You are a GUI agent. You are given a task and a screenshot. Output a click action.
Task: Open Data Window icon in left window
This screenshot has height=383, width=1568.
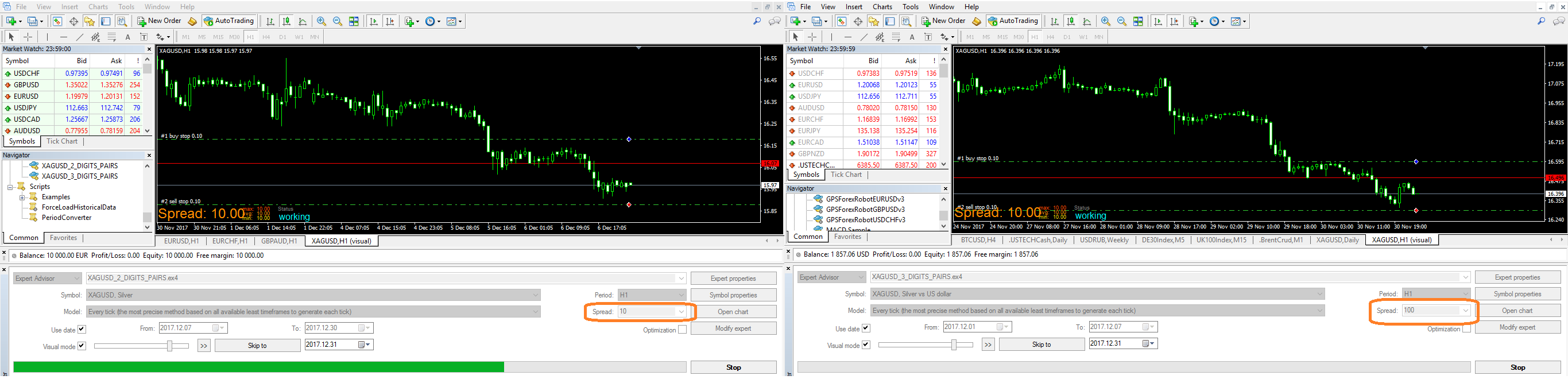[73, 21]
